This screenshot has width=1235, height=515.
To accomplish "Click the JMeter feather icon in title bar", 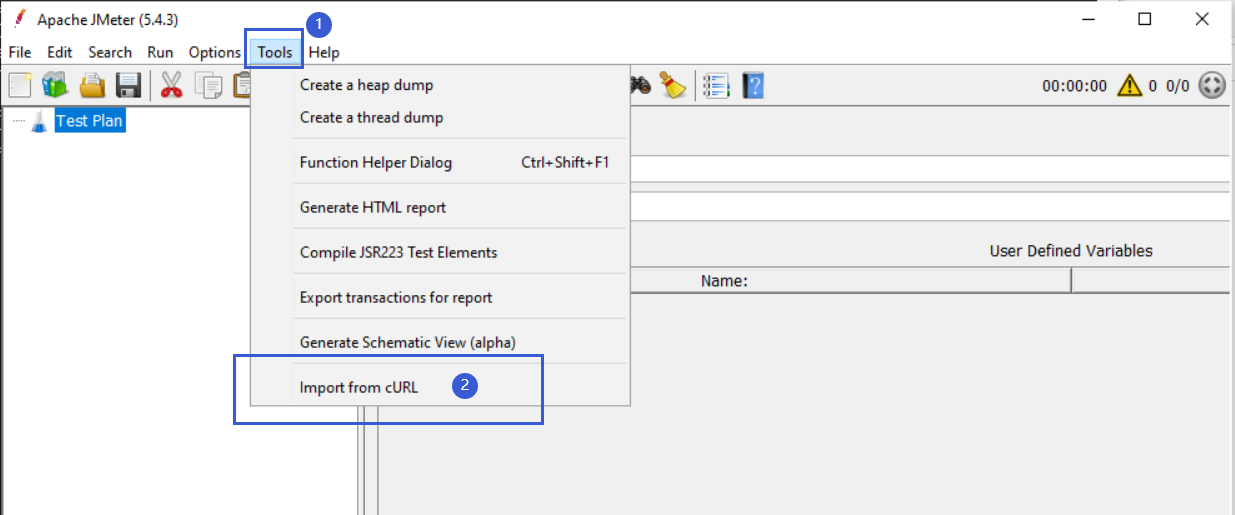I will click(x=19, y=19).
